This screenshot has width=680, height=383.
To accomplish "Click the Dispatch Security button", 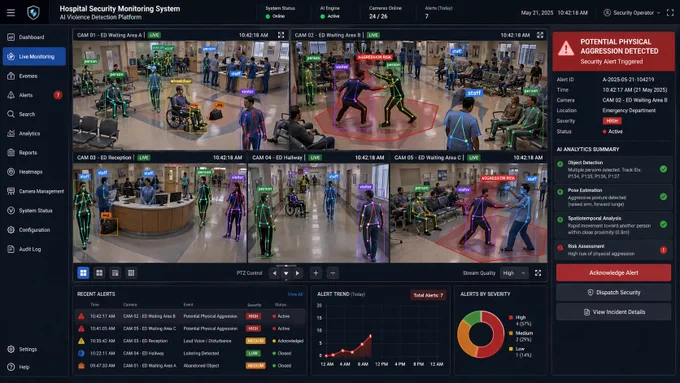I will [x=613, y=292].
